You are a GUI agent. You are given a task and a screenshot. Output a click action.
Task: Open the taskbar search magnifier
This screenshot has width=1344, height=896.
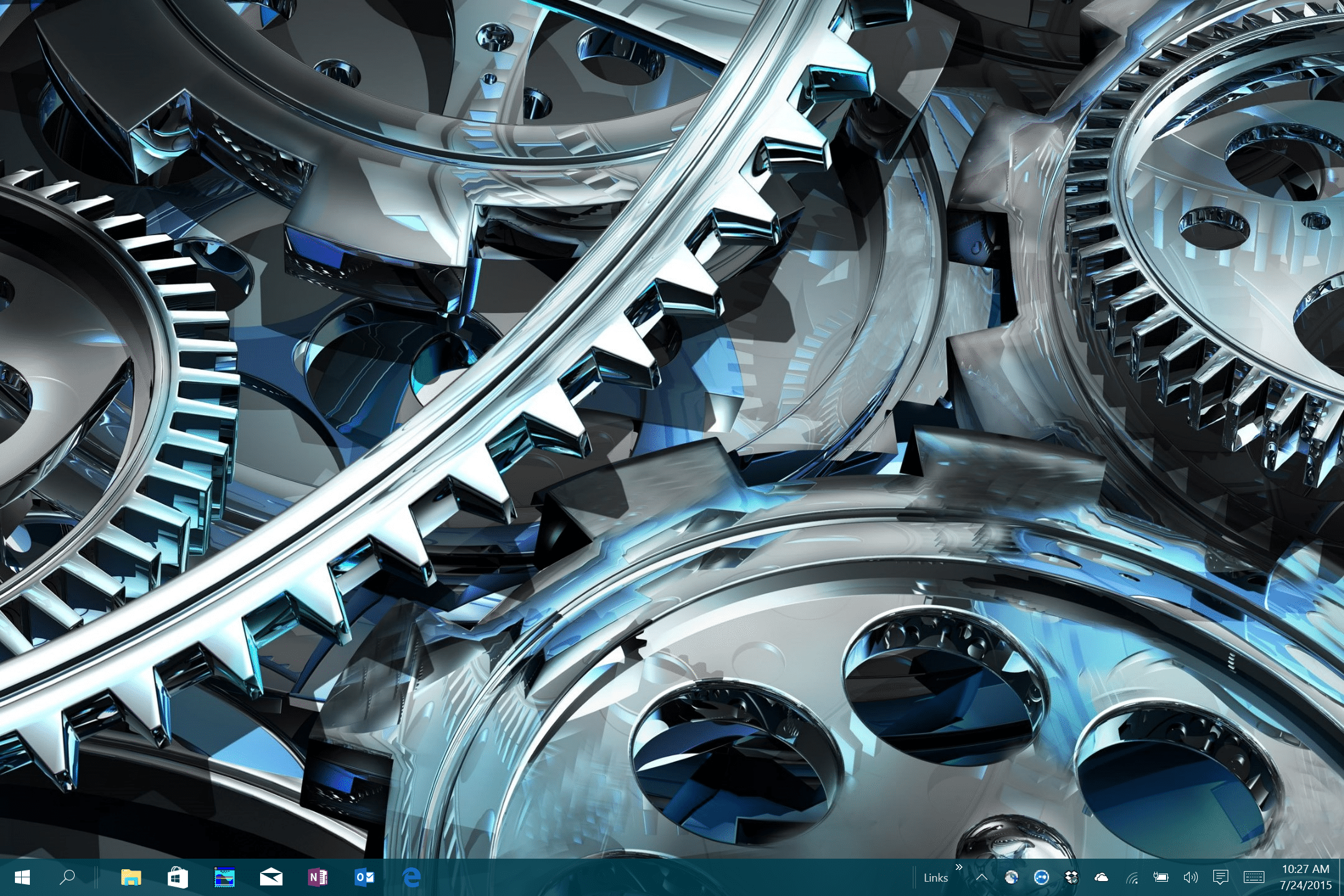[x=67, y=877]
